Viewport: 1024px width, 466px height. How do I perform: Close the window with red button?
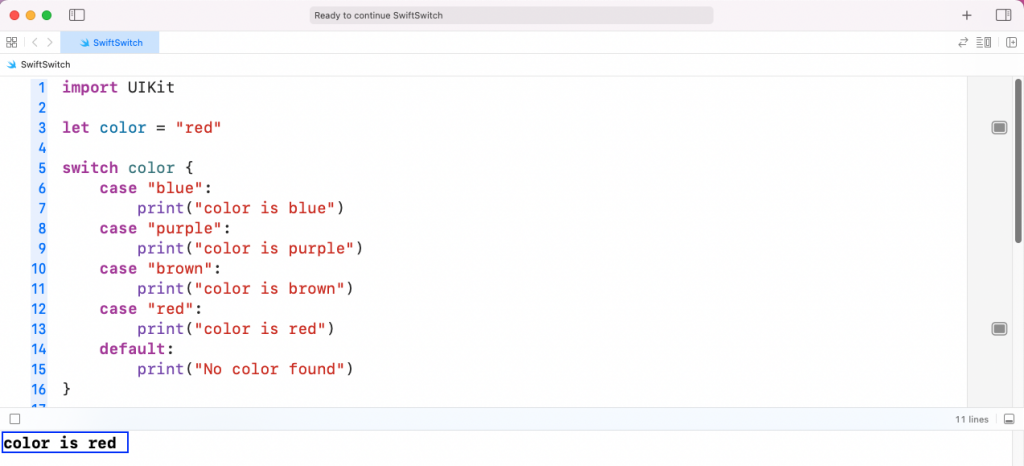[x=14, y=15]
